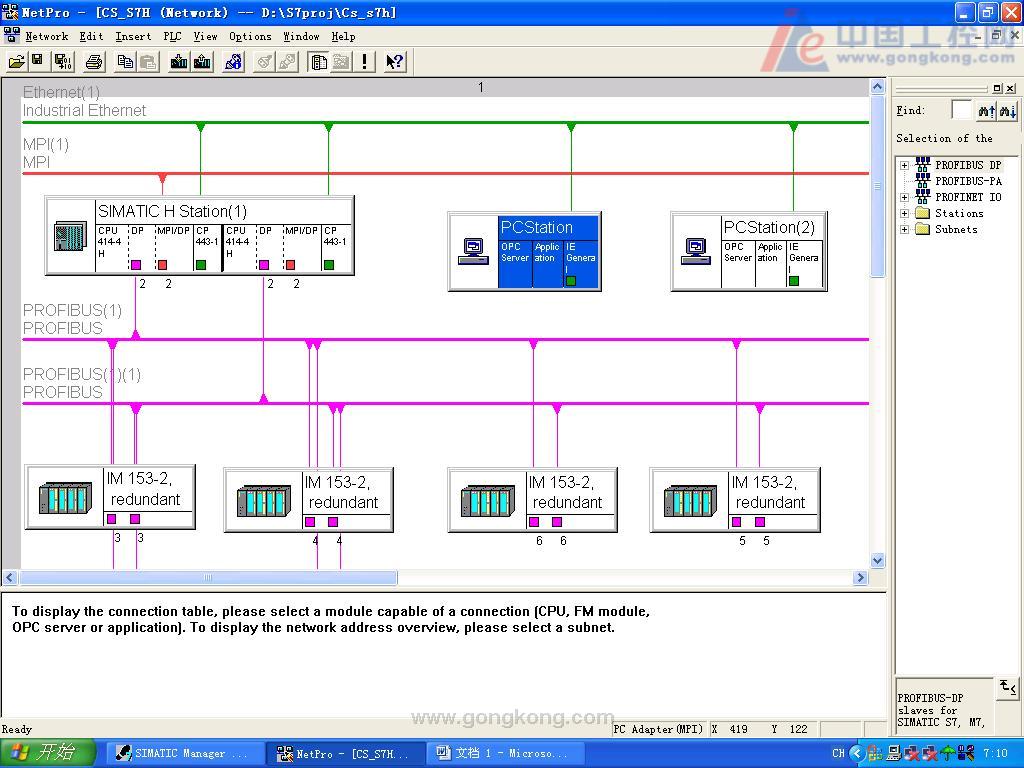This screenshot has width=1024, height=768.
Task: Open the Options menu
Action: click(250, 37)
